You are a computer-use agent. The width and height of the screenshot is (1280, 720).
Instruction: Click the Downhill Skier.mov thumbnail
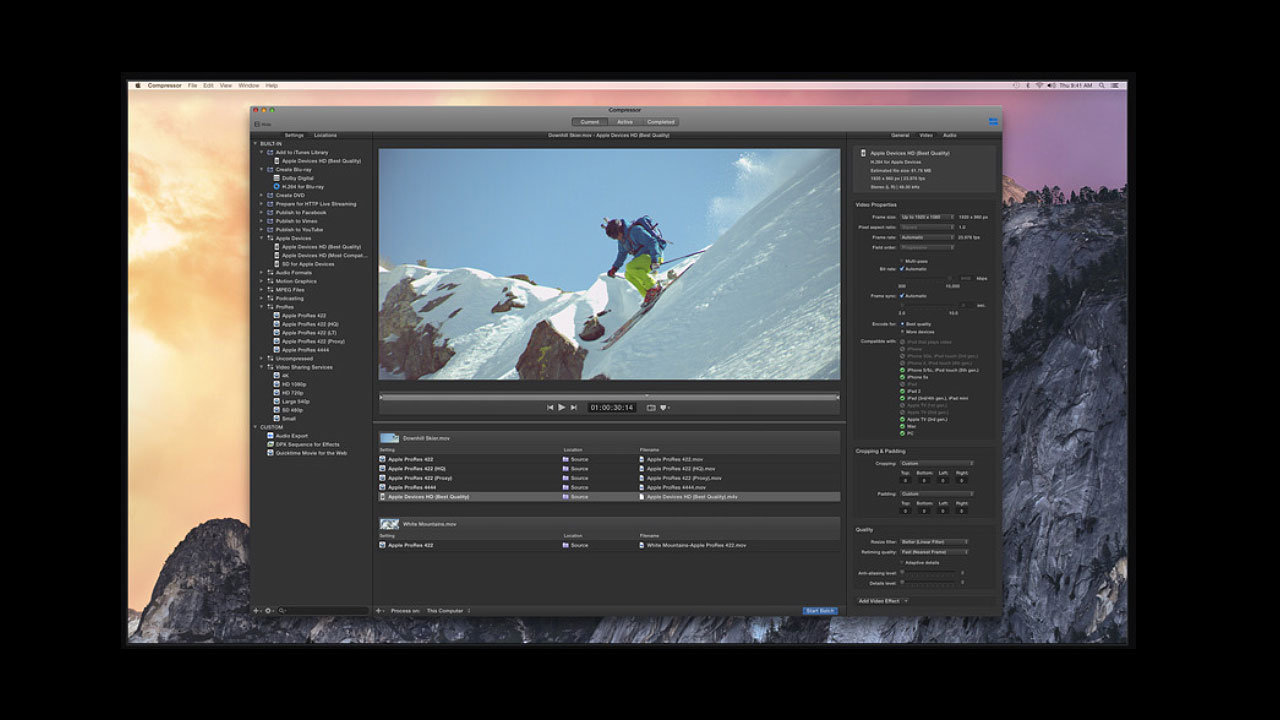(x=389, y=438)
